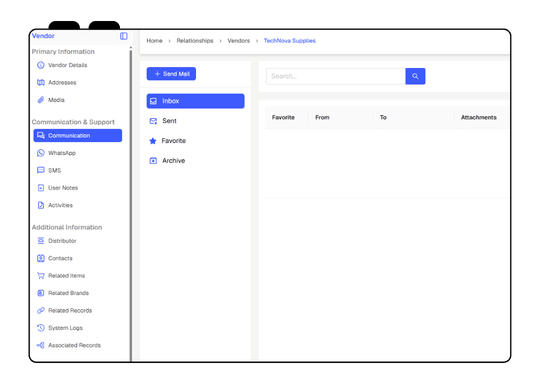The height and width of the screenshot is (384, 540).
Task: Click the Communication & Support section heading
Action: pos(73,122)
